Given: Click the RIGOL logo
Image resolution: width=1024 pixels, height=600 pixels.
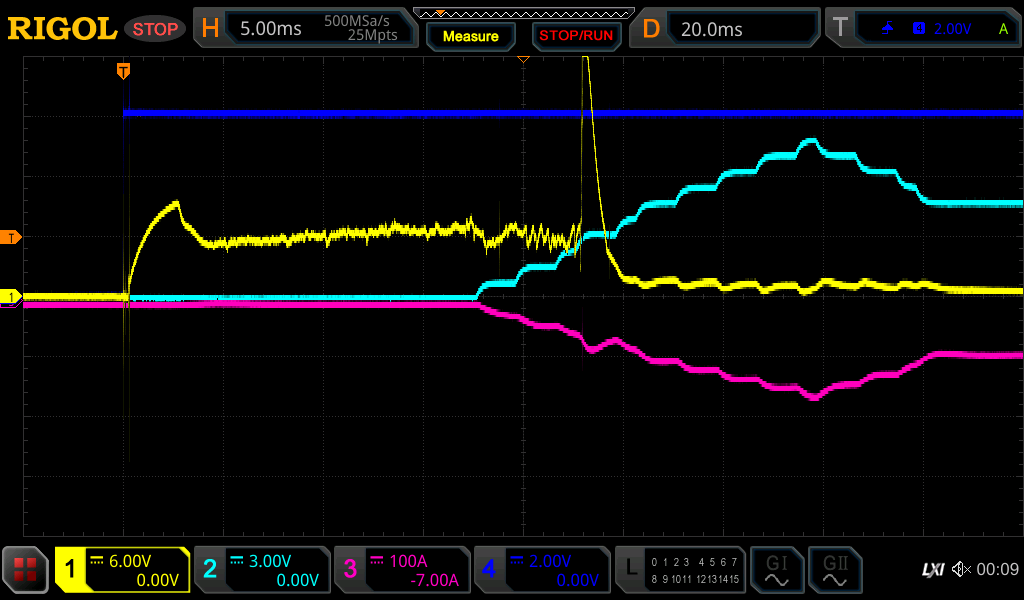Looking at the screenshot, I should coord(62,29).
